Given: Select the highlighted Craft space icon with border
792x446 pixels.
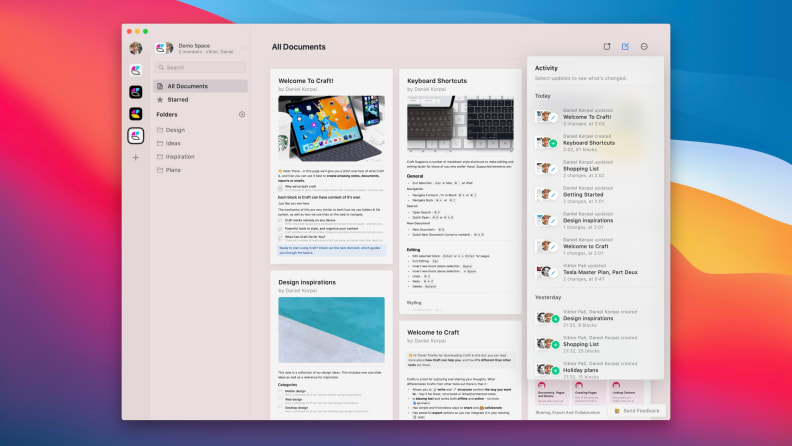Looking at the screenshot, I should 135,135.
